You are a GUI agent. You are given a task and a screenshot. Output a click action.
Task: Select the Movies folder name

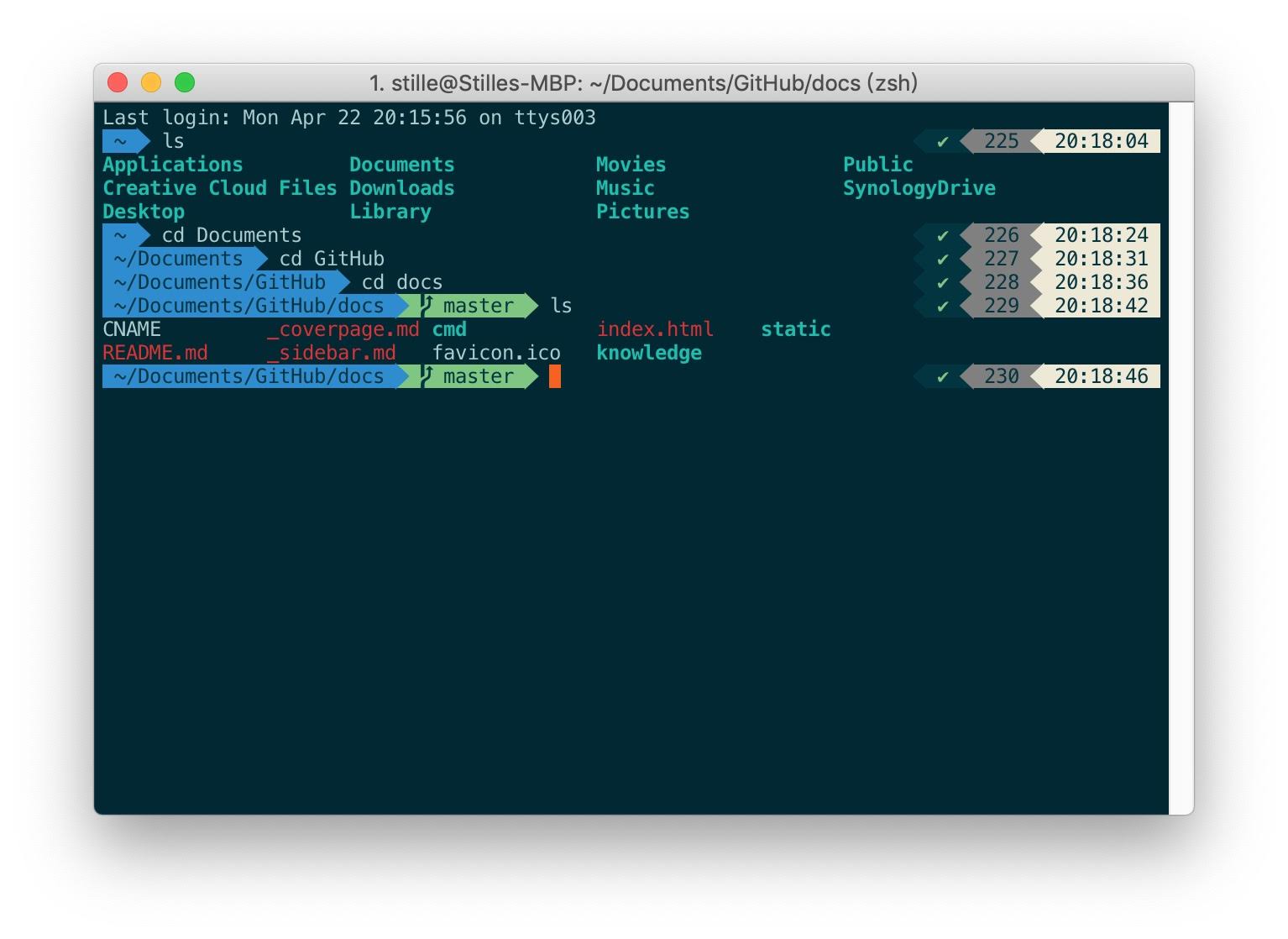[631, 165]
